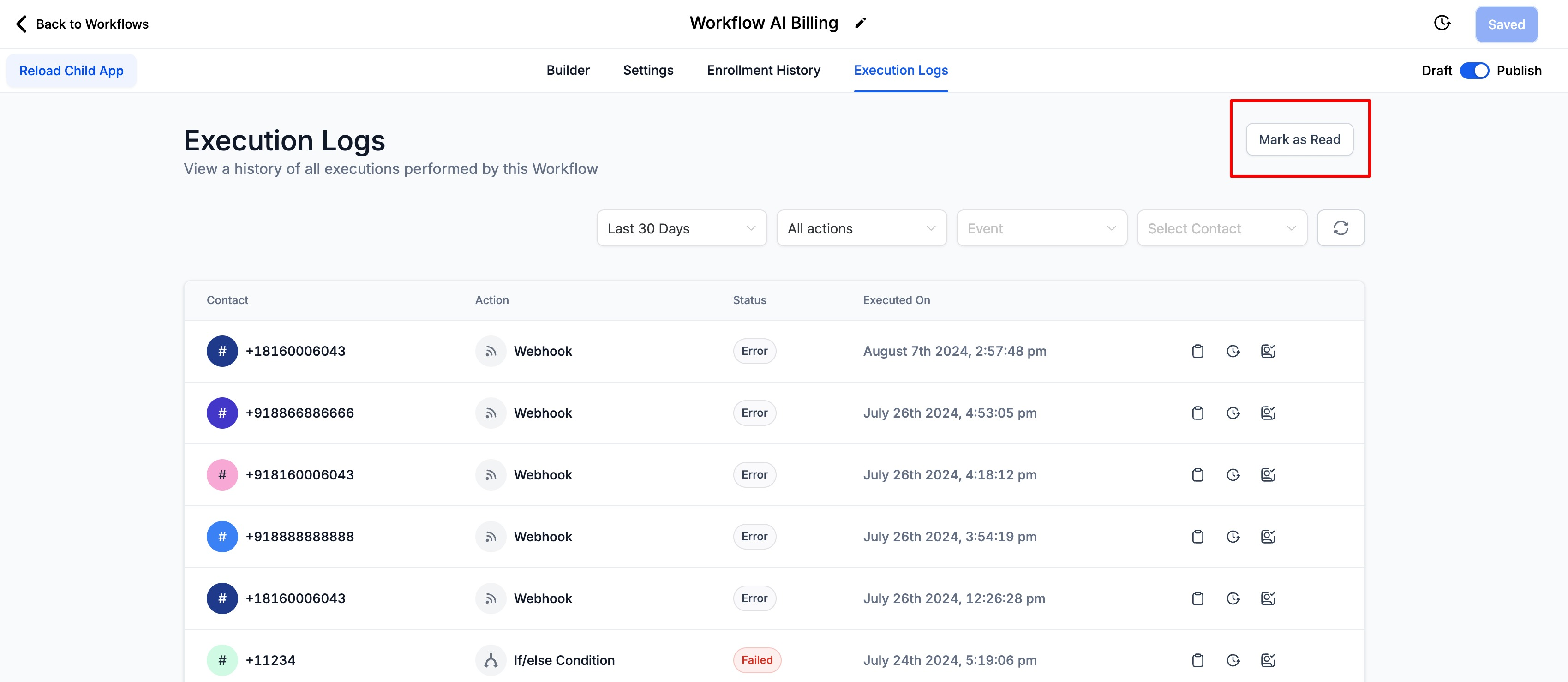Click the refresh logs icon button
Viewport: 1568px width, 682px height.
click(1341, 228)
